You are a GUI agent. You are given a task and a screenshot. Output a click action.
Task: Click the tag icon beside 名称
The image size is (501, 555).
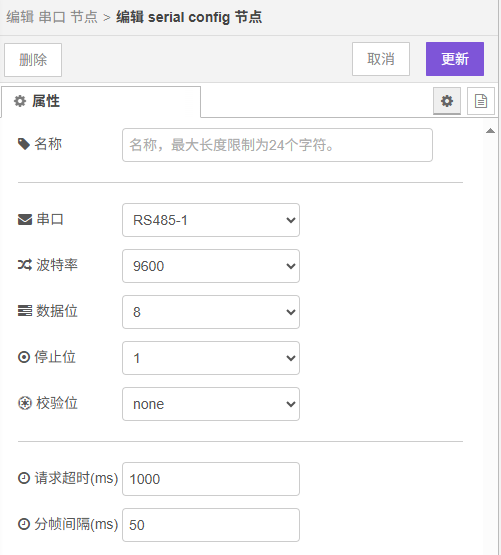[x=24, y=144]
